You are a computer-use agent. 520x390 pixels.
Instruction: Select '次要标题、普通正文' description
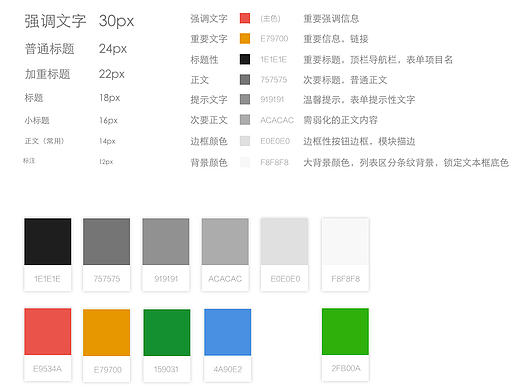[x=345, y=80]
